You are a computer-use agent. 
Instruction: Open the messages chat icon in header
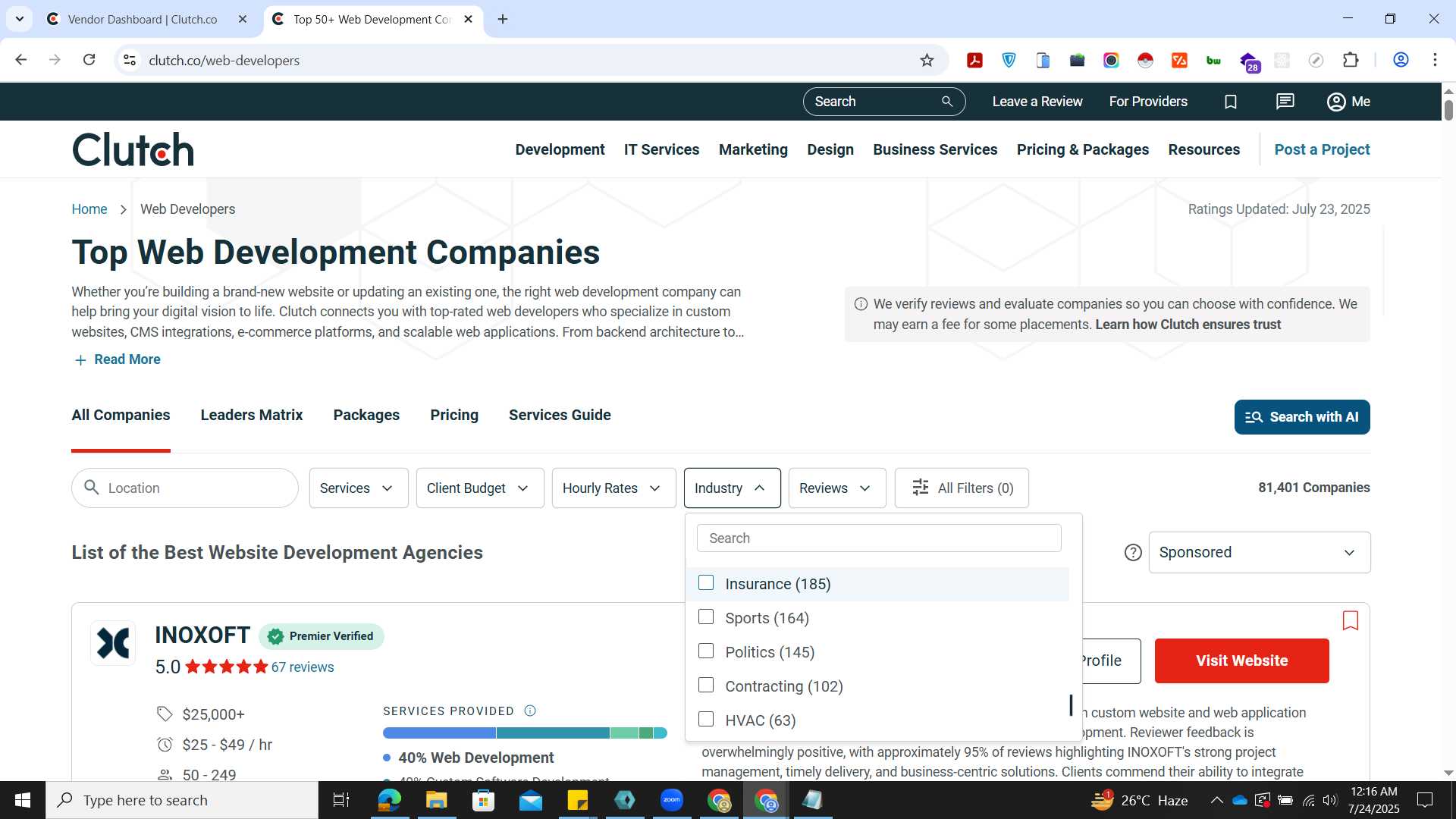coord(1285,102)
